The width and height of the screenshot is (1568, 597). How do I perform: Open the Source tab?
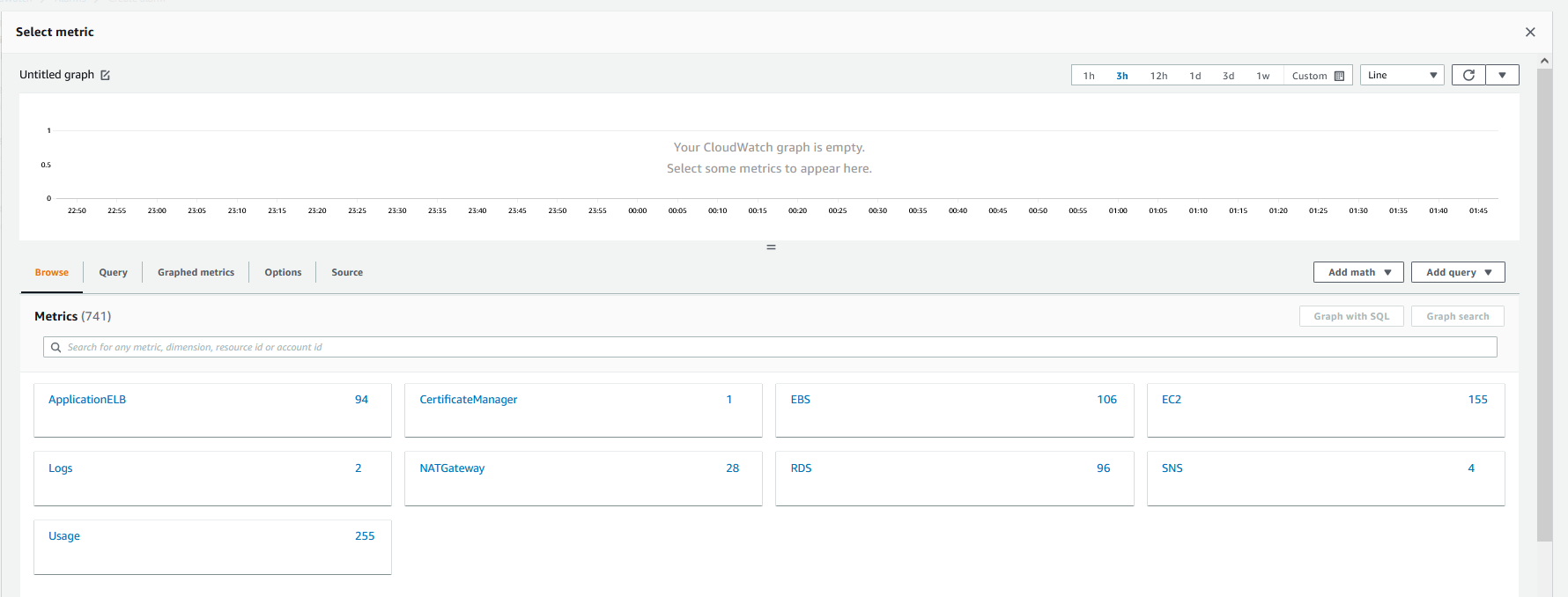point(347,273)
